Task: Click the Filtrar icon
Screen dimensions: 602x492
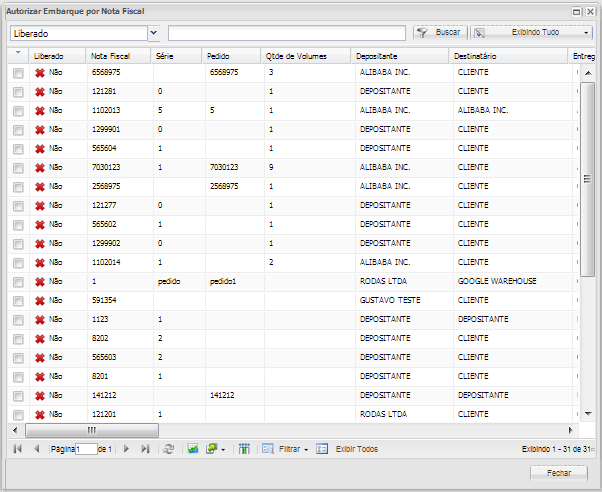Action: coord(268,449)
